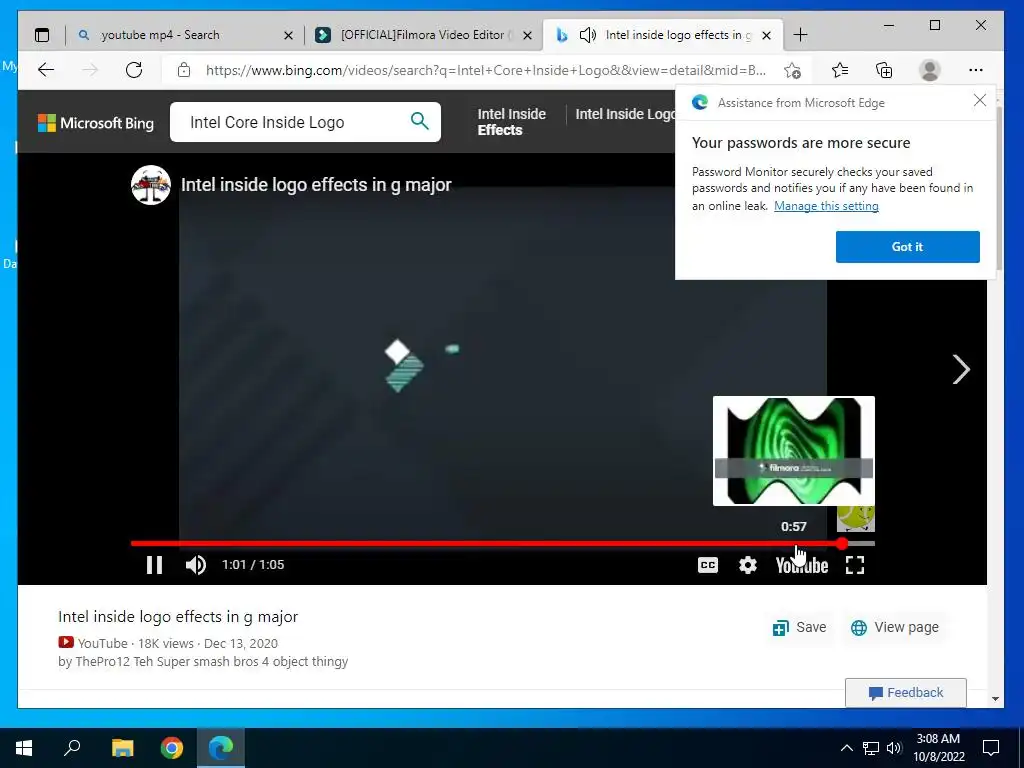
Task: Show hidden system tray icons
Action: coord(846,748)
